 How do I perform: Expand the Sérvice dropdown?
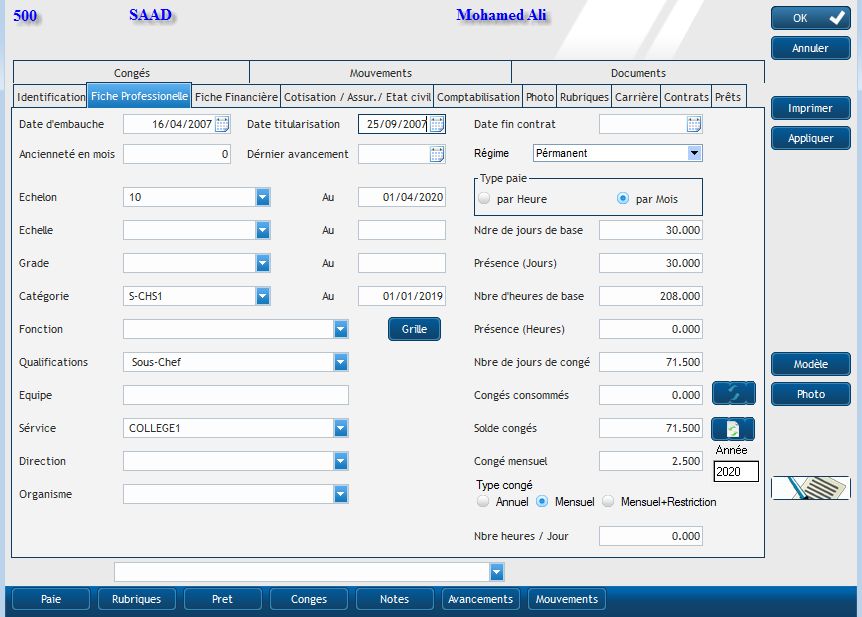pos(341,428)
